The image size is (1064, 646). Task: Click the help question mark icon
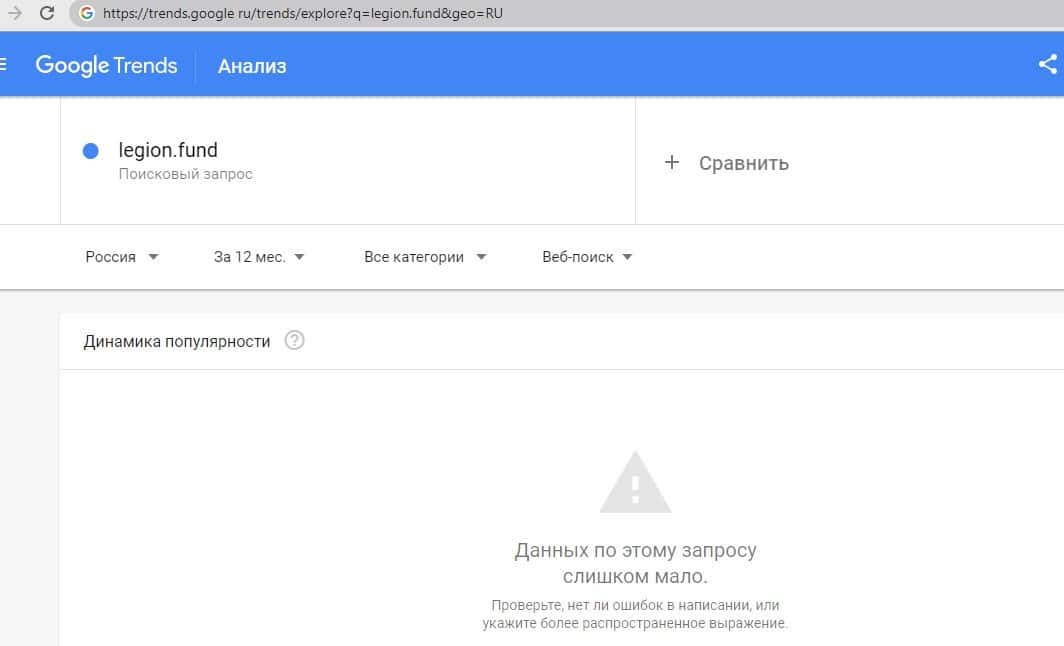pos(294,341)
